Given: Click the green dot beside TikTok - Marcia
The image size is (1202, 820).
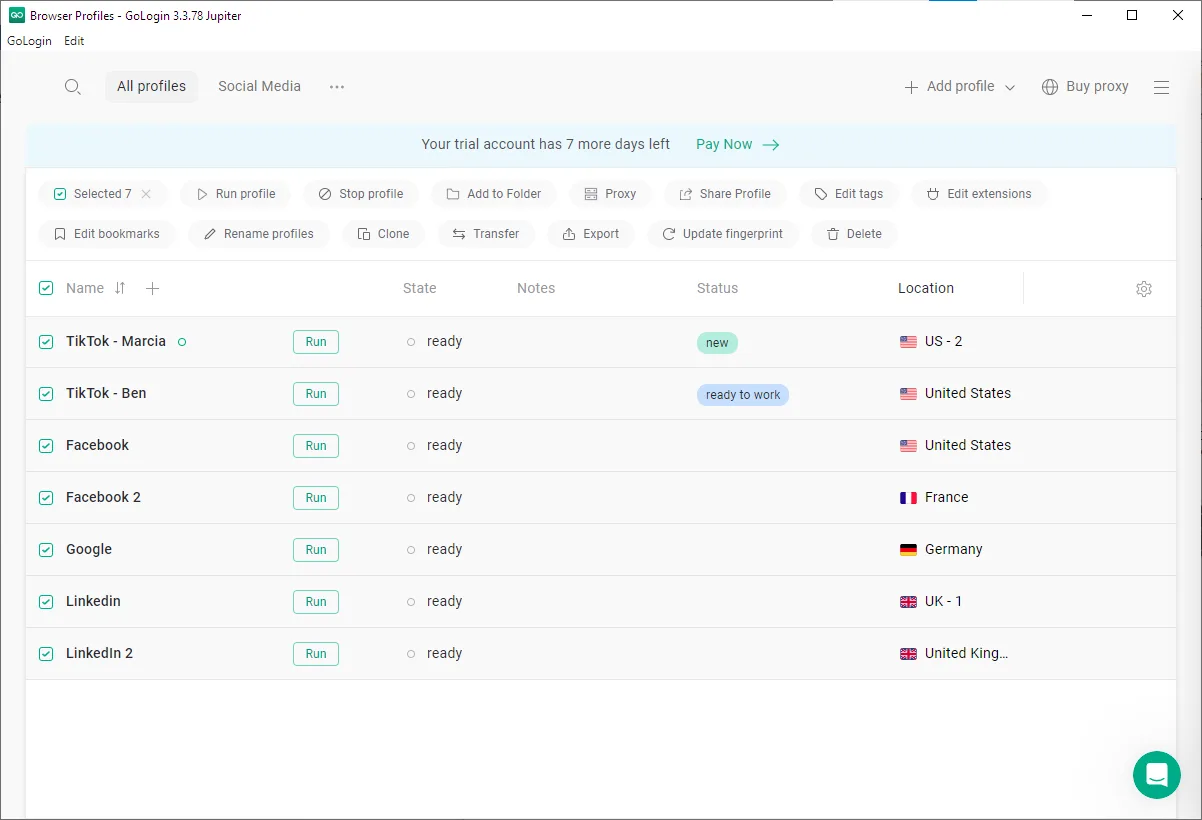Looking at the screenshot, I should [182, 342].
